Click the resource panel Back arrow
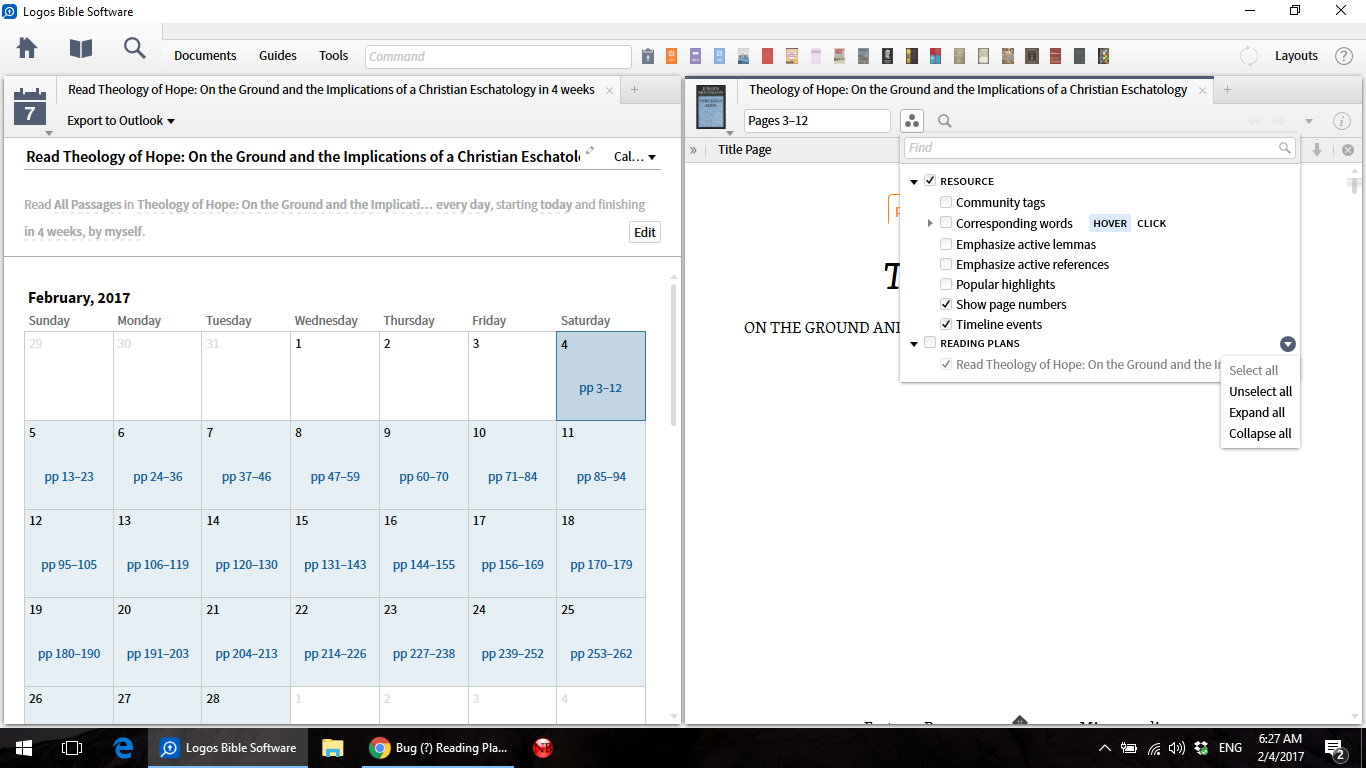Viewport: 1366px width, 768px height. click(x=1255, y=121)
